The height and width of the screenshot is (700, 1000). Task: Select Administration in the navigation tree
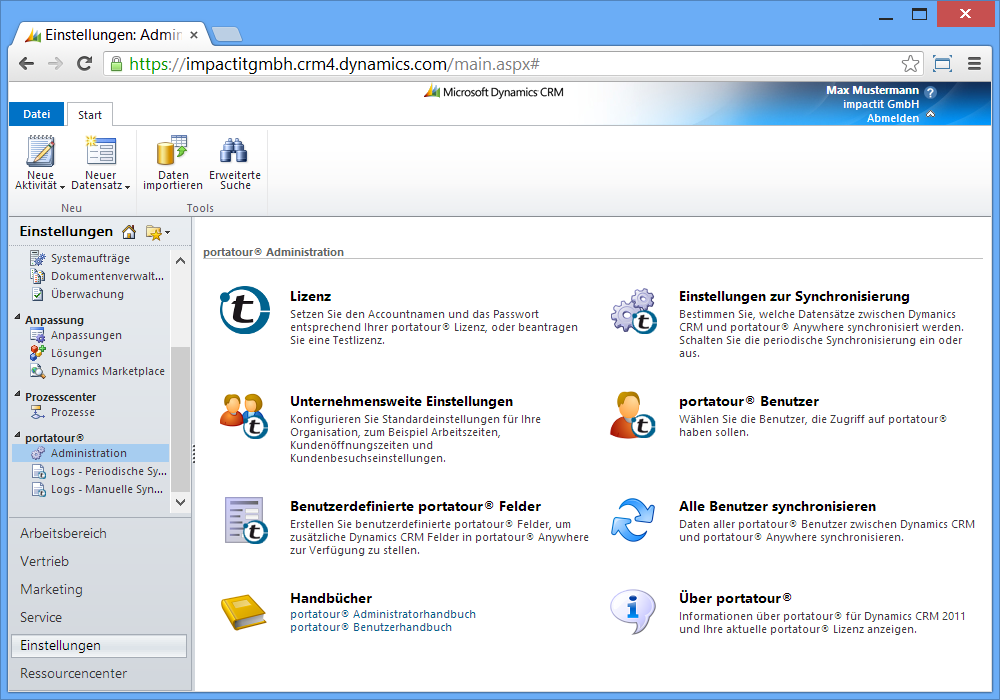click(91, 453)
